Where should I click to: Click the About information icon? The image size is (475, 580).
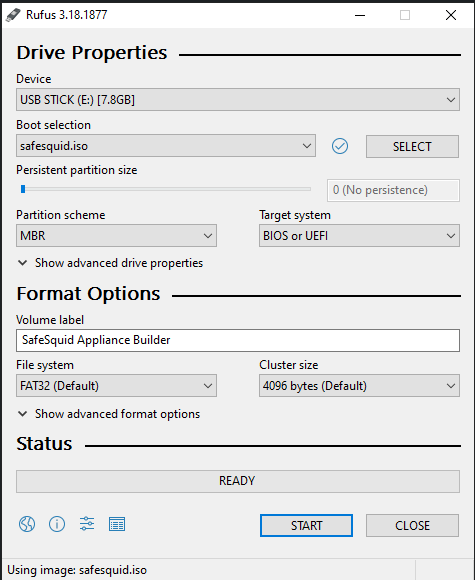coord(57,524)
